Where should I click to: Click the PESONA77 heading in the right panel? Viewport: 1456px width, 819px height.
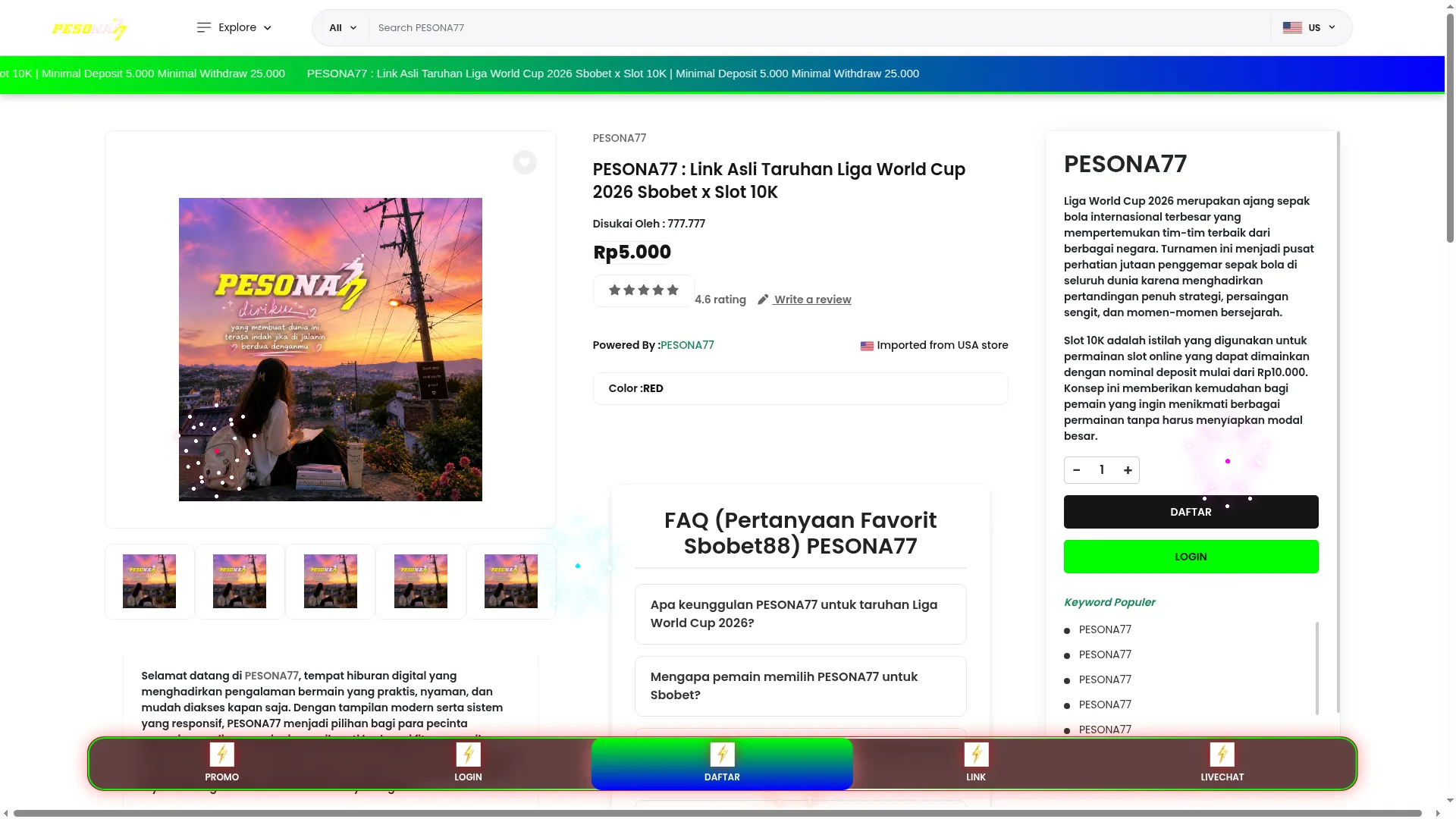coord(1125,164)
